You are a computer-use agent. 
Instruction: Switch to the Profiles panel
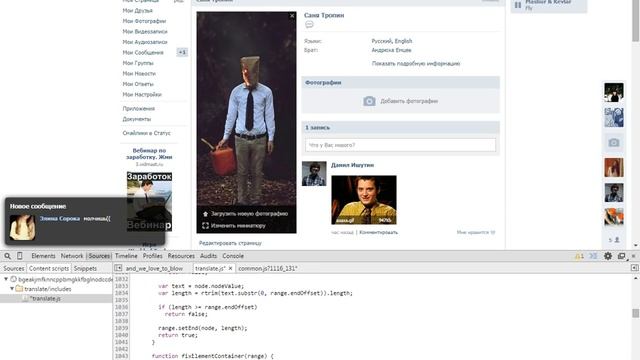(153, 256)
